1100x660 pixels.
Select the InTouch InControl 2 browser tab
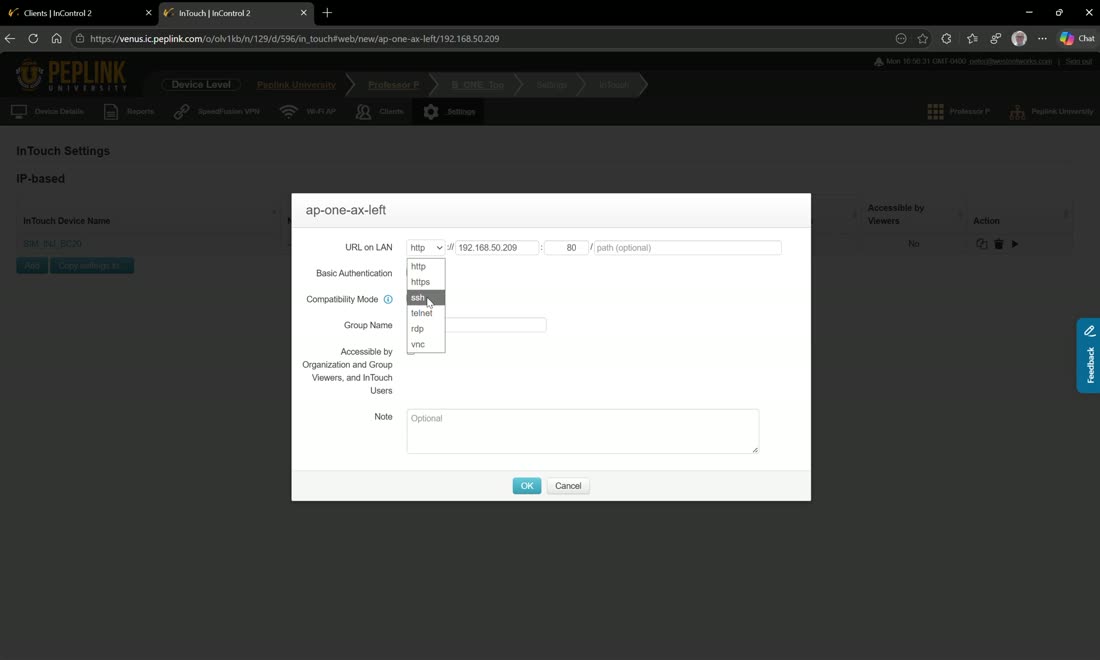[x=232, y=13]
